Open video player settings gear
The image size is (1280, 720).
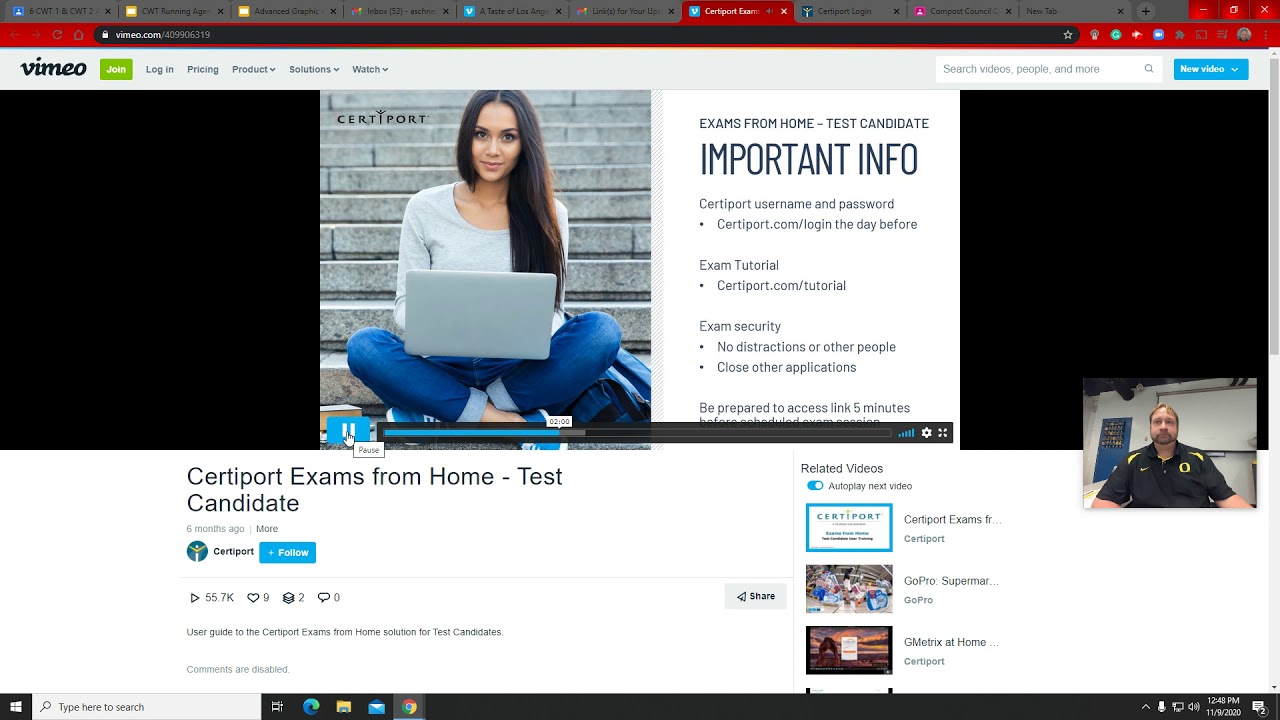click(x=927, y=433)
